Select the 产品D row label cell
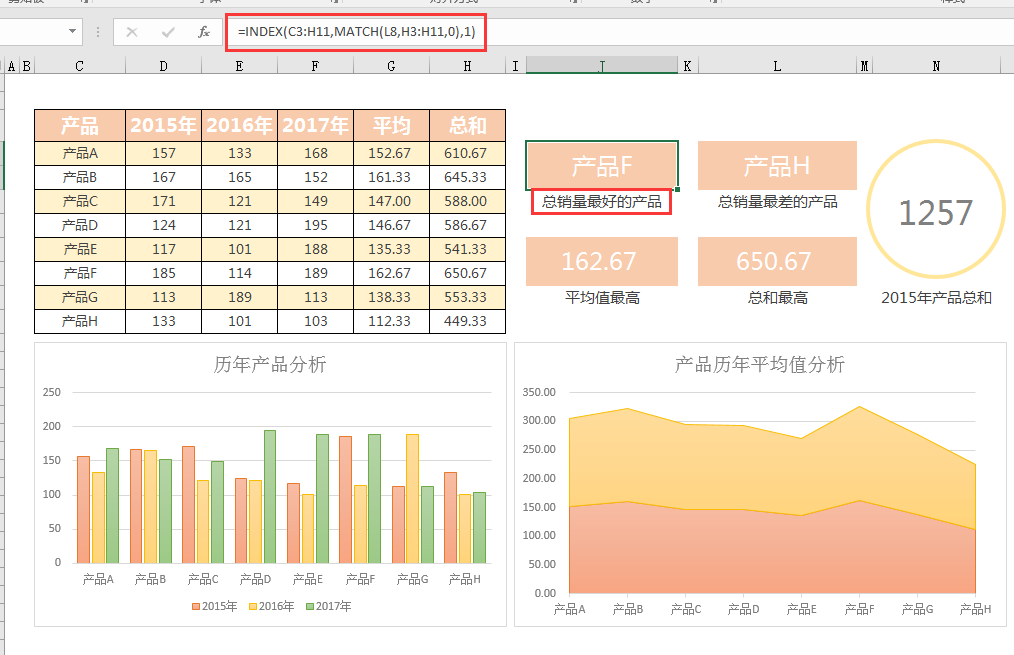 point(80,225)
